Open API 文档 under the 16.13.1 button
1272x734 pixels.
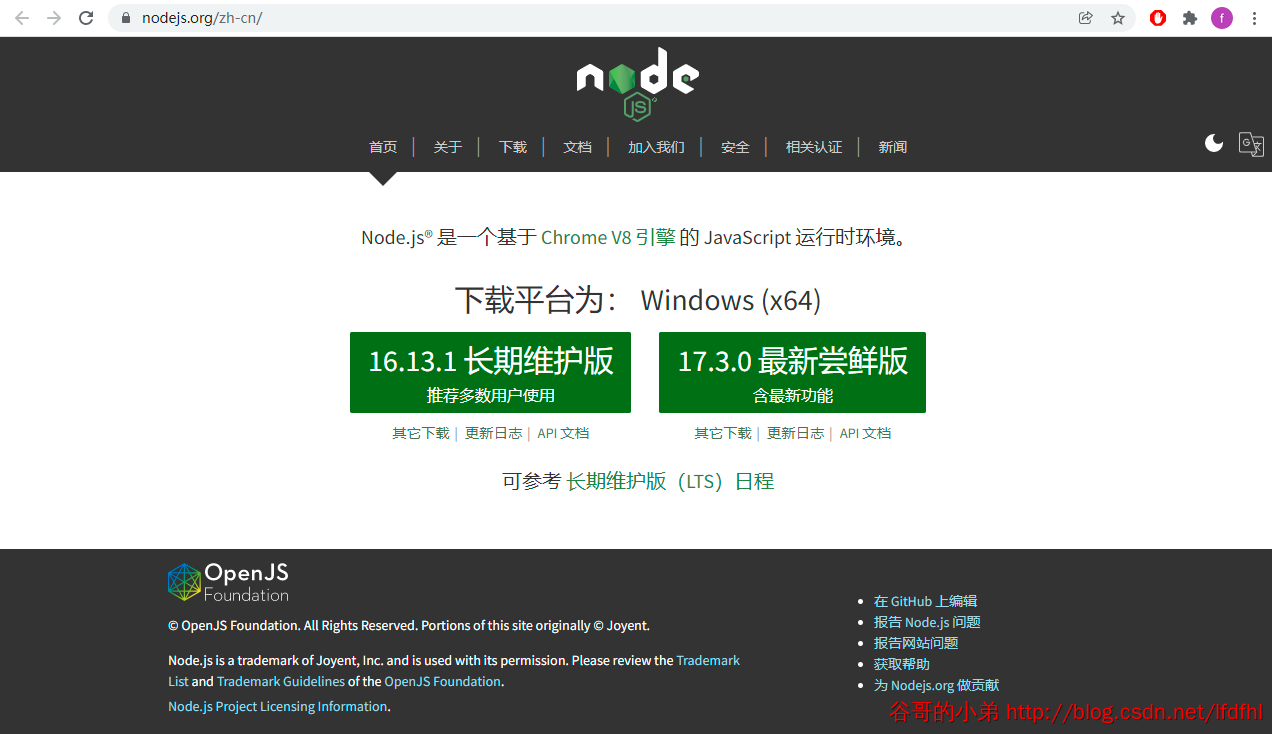point(563,433)
